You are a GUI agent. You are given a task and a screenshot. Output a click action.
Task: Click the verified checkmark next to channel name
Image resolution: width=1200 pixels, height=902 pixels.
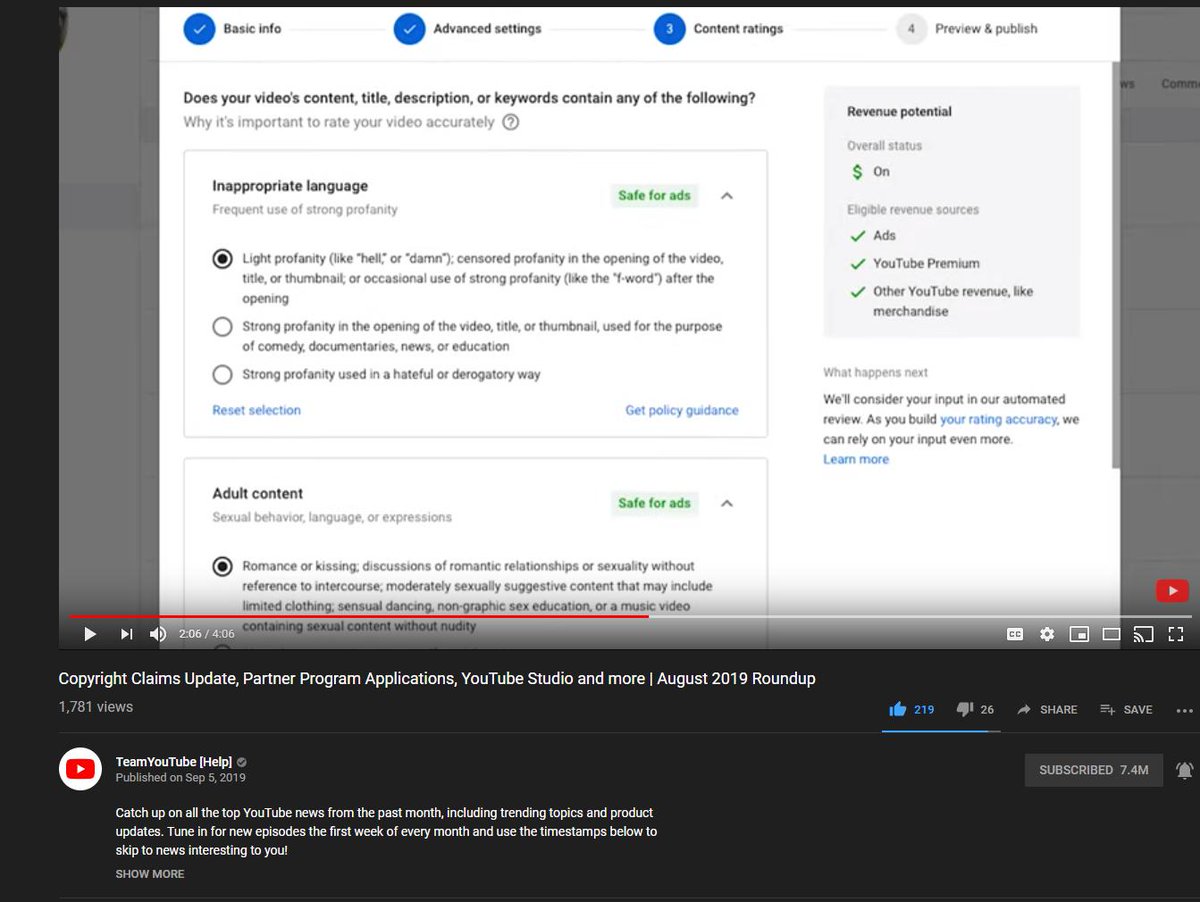pos(242,762)
